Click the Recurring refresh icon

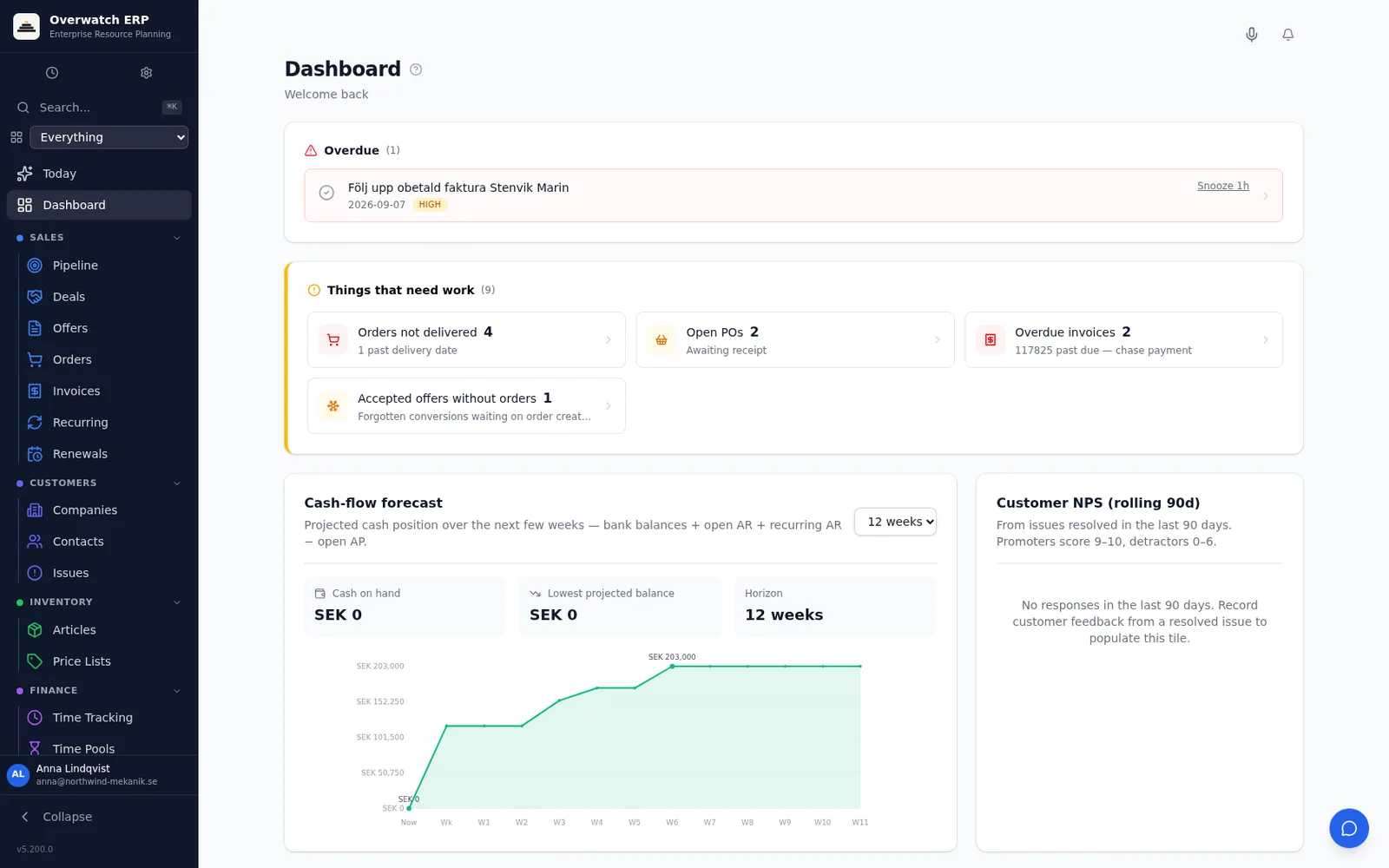coord(35,423)
